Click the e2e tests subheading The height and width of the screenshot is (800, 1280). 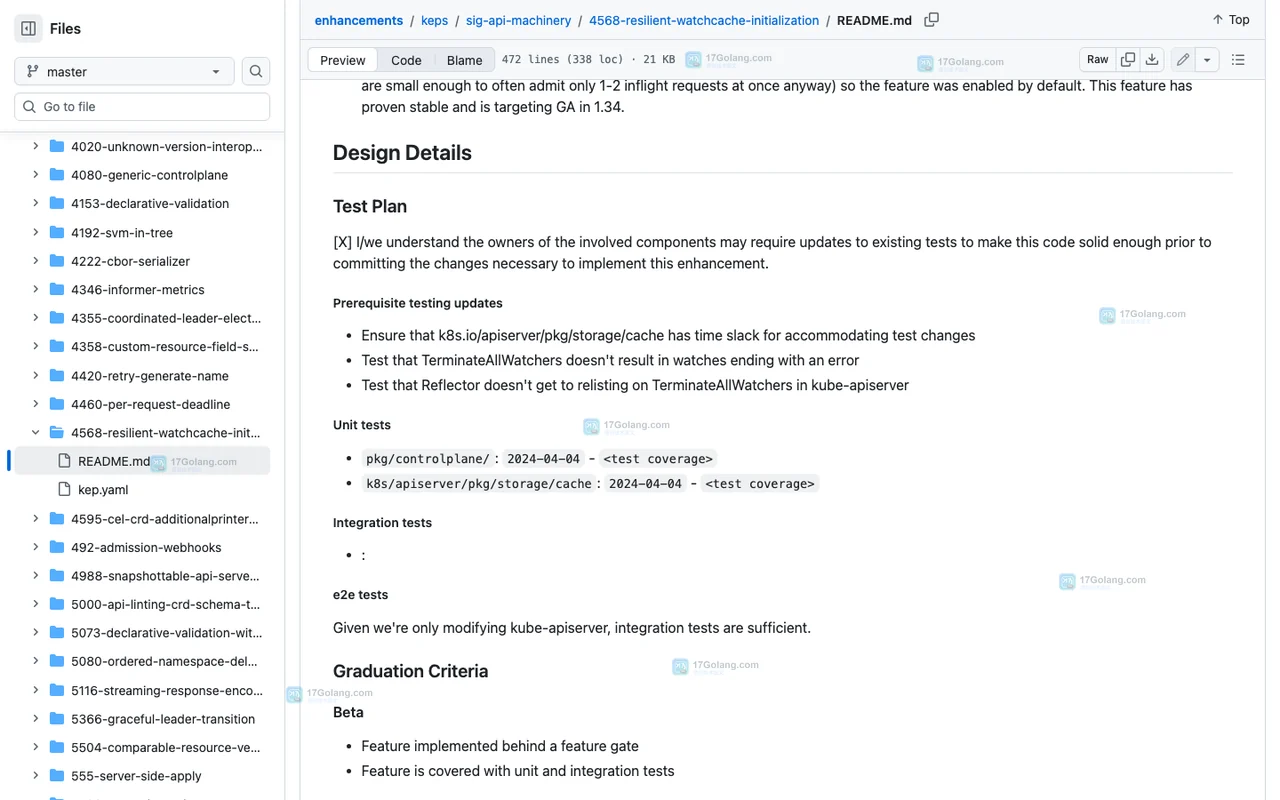click(360, 595)
